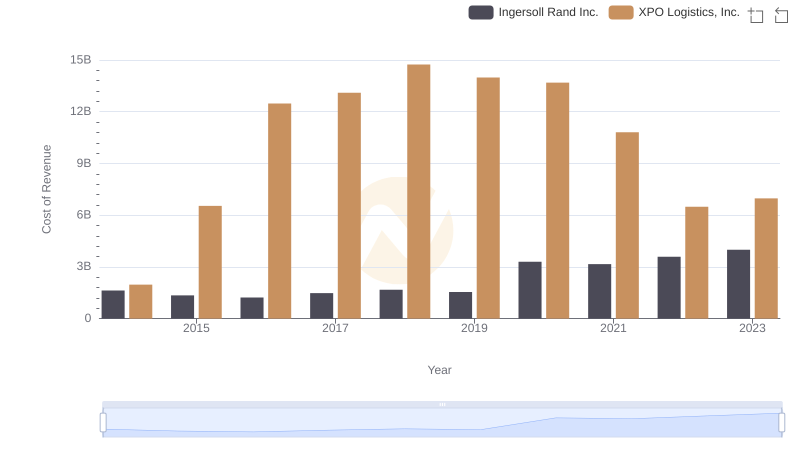Select the XPO Logistics 2014 bar
The width and height of the screenshot is (800, 461).
point(141,301)
